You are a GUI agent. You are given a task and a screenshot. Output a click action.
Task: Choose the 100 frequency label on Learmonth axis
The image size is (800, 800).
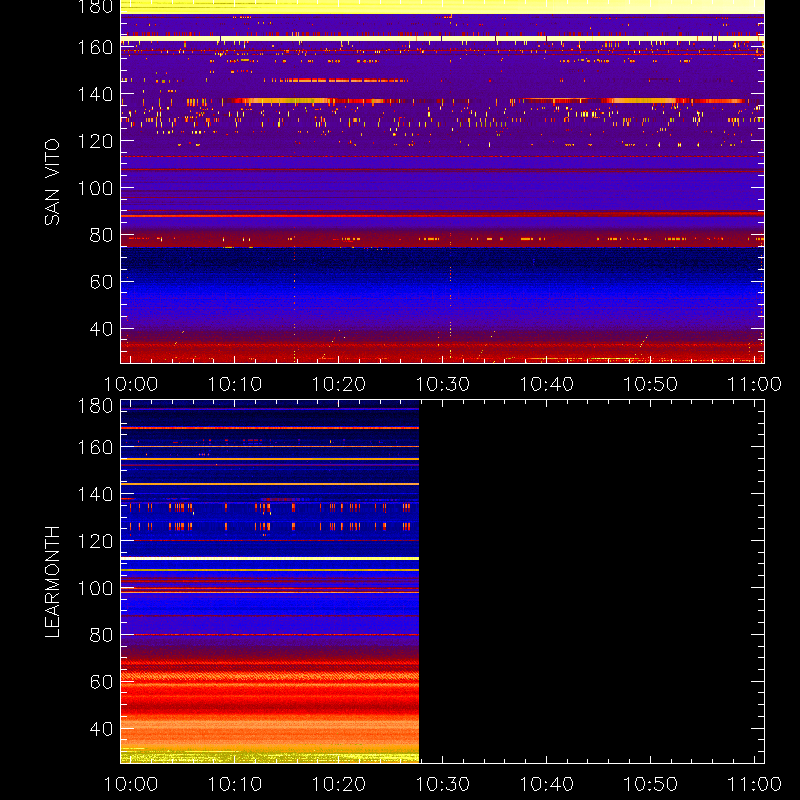coord(95,588)
